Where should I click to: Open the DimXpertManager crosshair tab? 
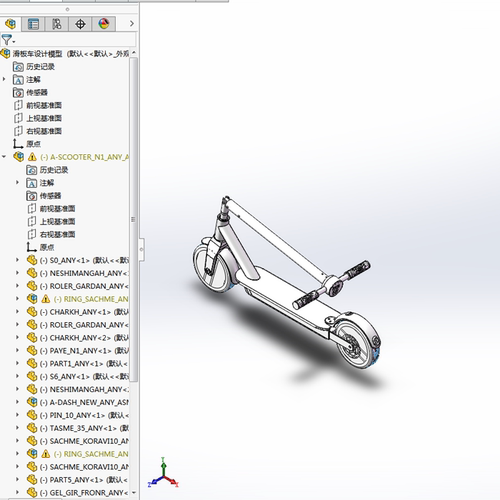[x=80, y=24]
